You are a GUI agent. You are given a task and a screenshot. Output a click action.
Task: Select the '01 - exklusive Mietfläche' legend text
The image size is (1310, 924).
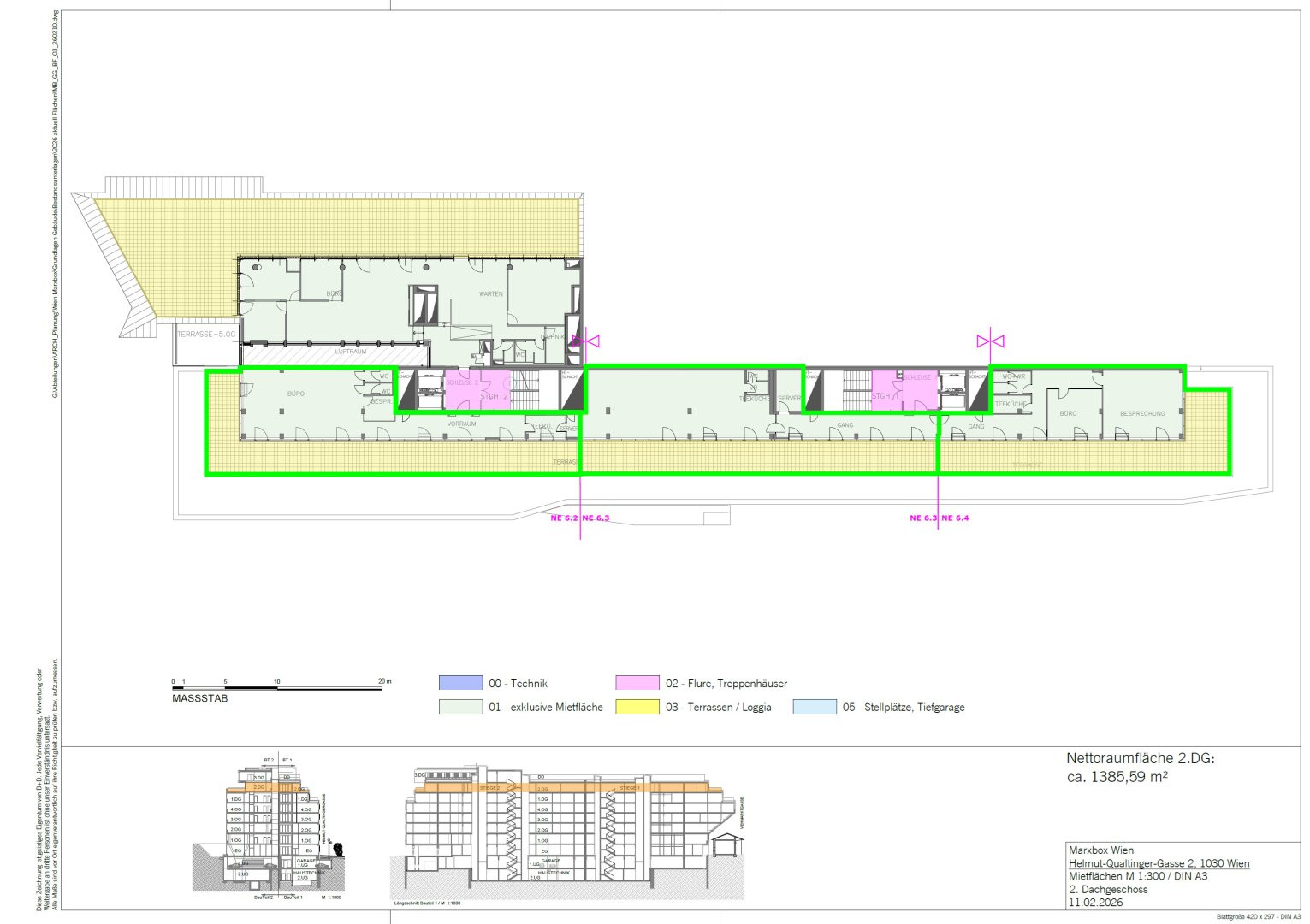[546, 708]
